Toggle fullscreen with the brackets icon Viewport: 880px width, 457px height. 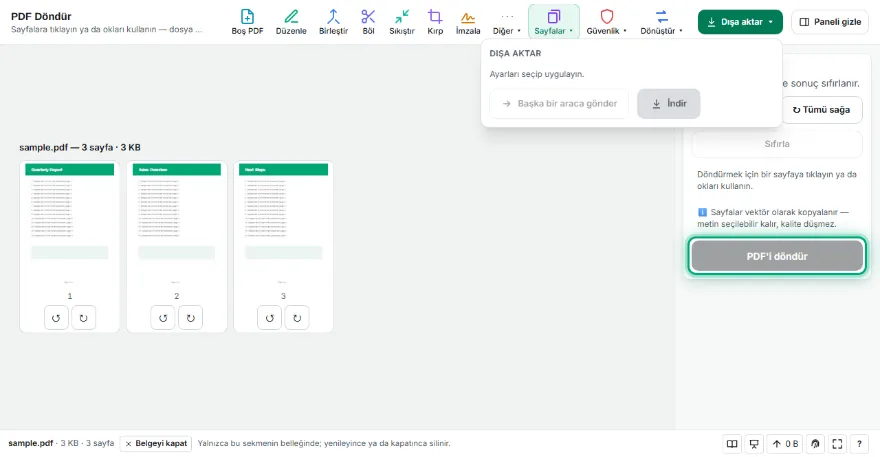point(837,444)
